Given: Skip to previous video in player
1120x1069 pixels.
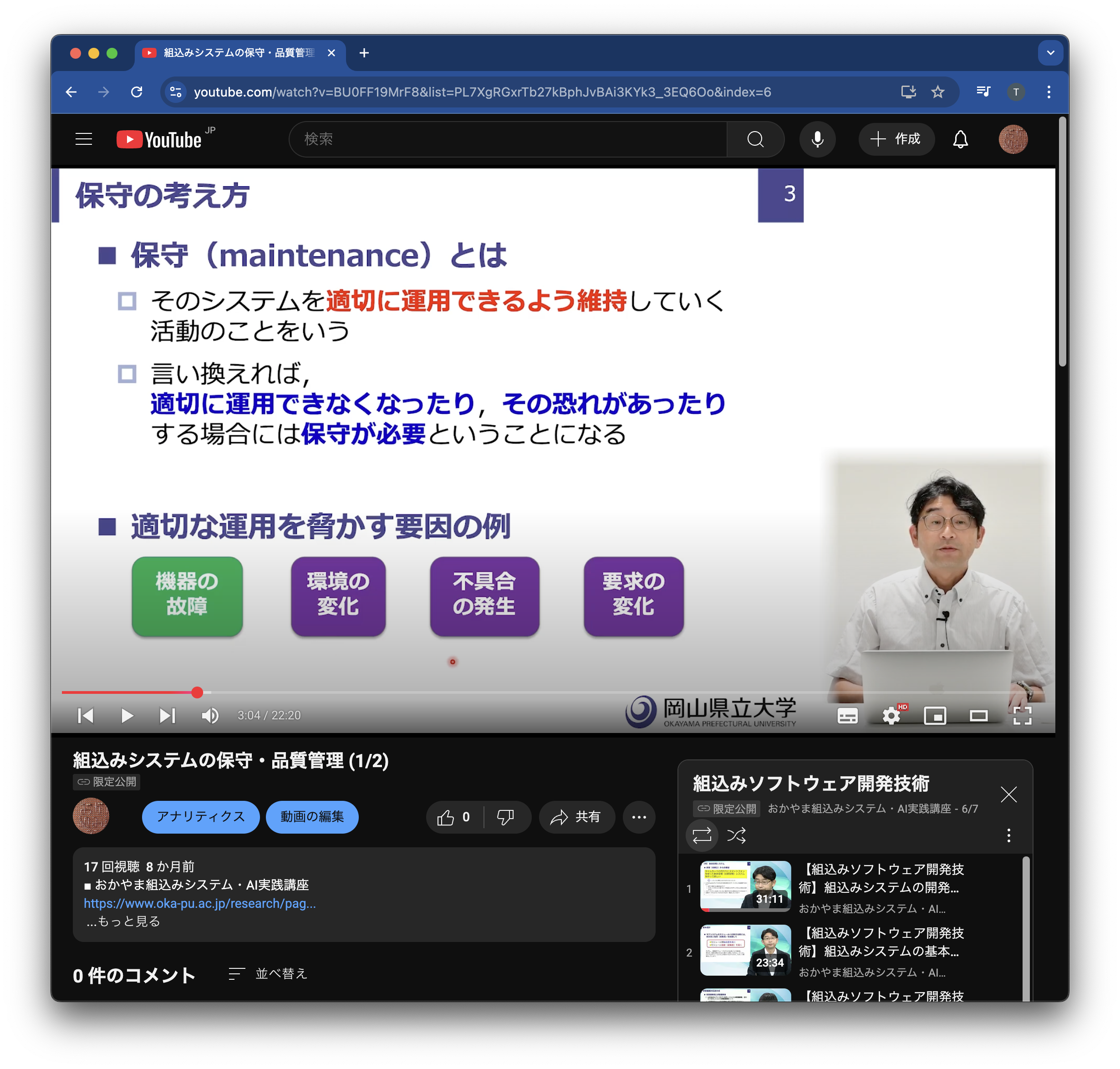Looking at the screenshot, I should (x=86, y=715).
